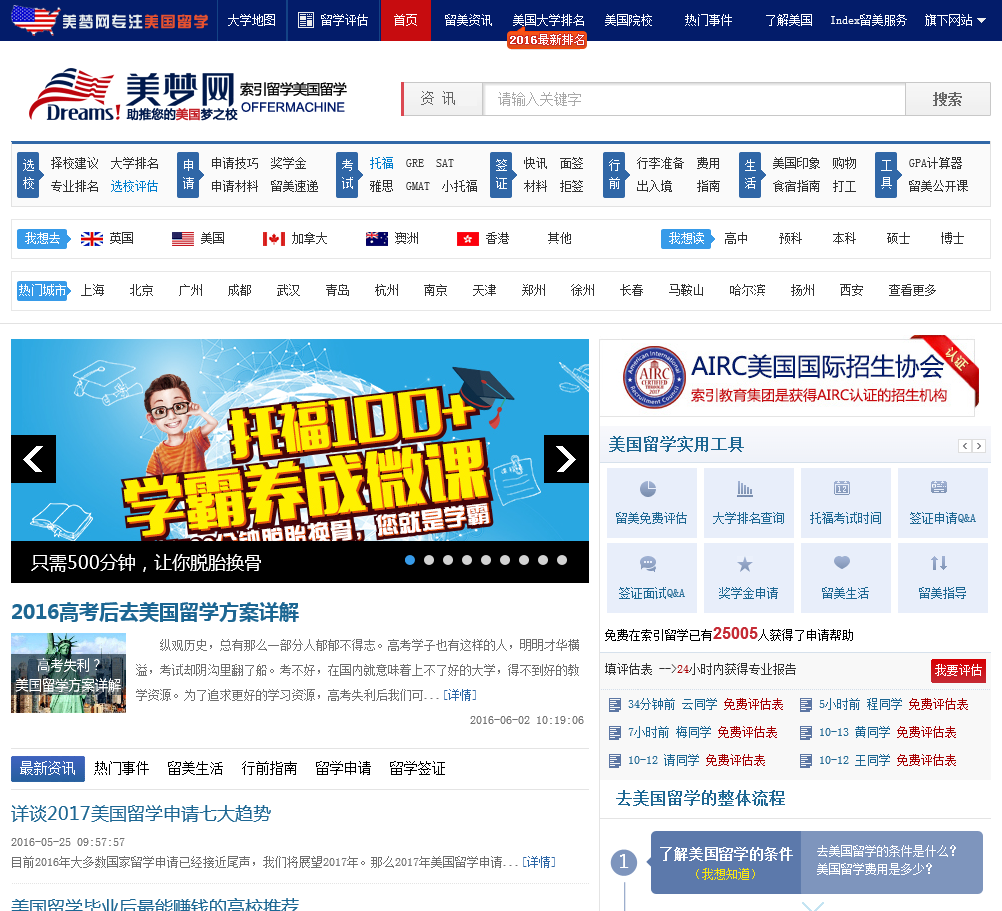Click the document icon beside 34分钟前 云同学
Viewport: 1002px width, 911px height.
coord(615,705)
